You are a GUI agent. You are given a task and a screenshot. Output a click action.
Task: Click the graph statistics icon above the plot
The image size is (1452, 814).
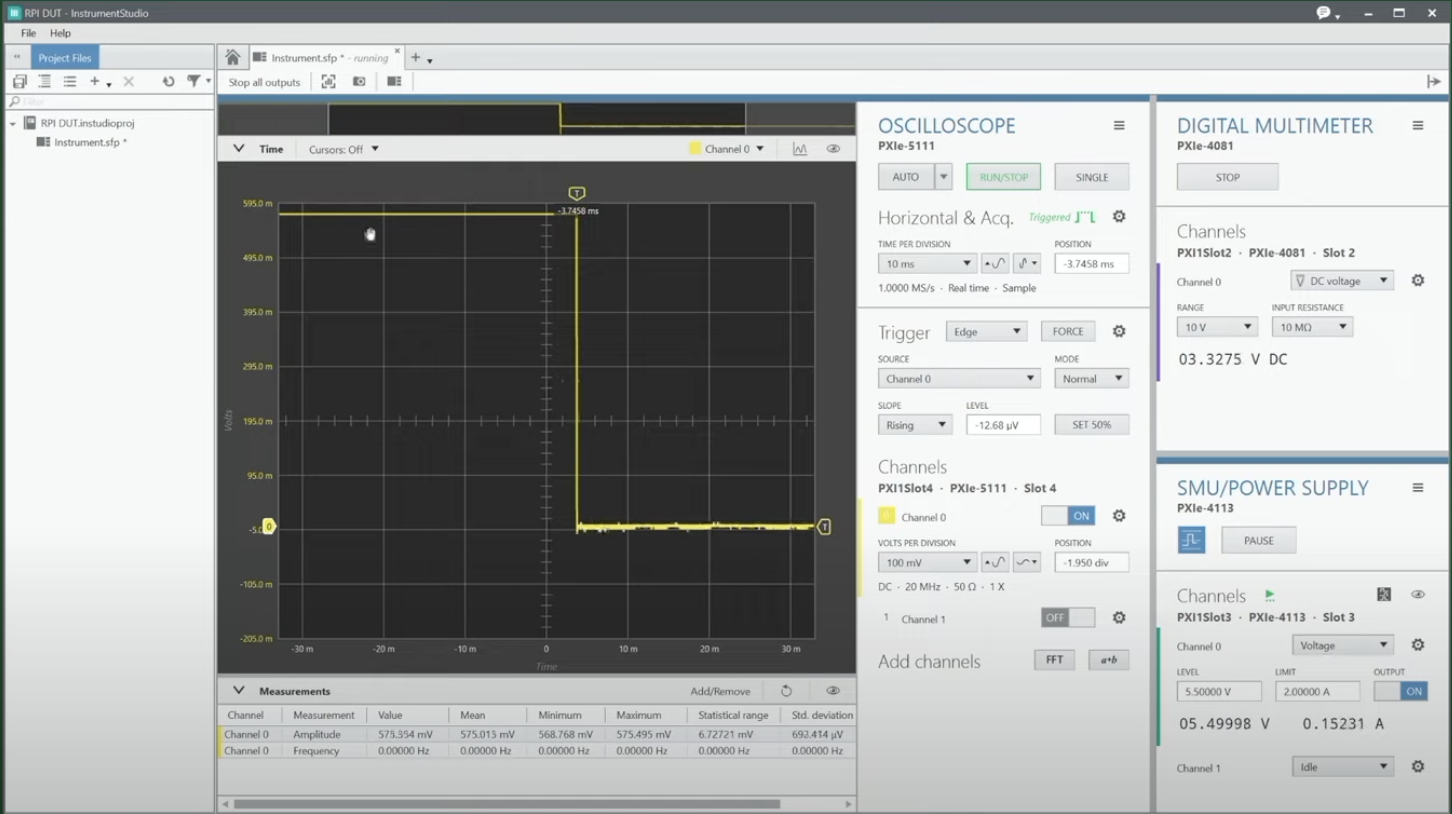(x=800, y=149)
